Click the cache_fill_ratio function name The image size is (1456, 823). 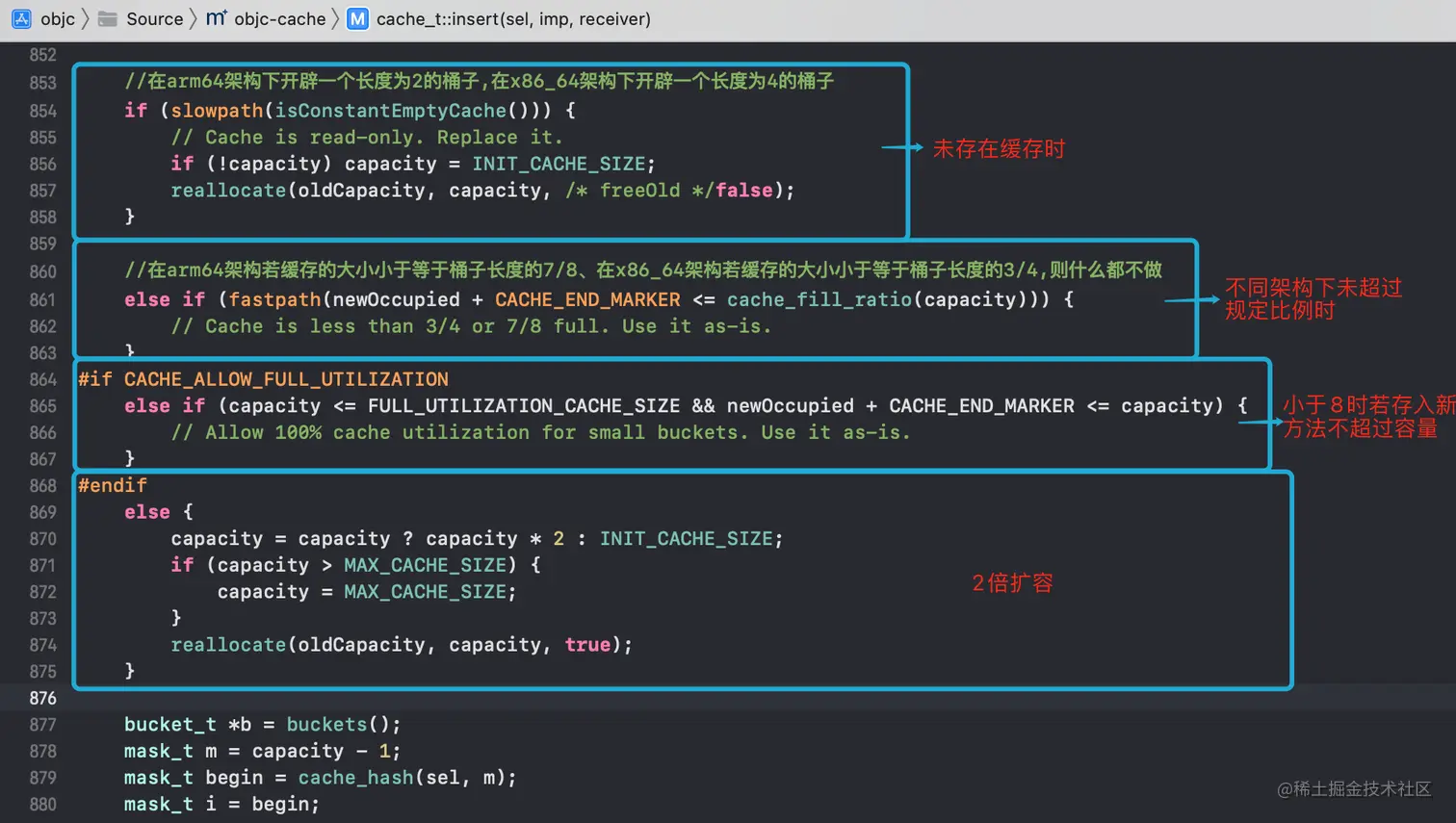pos(819,299)
